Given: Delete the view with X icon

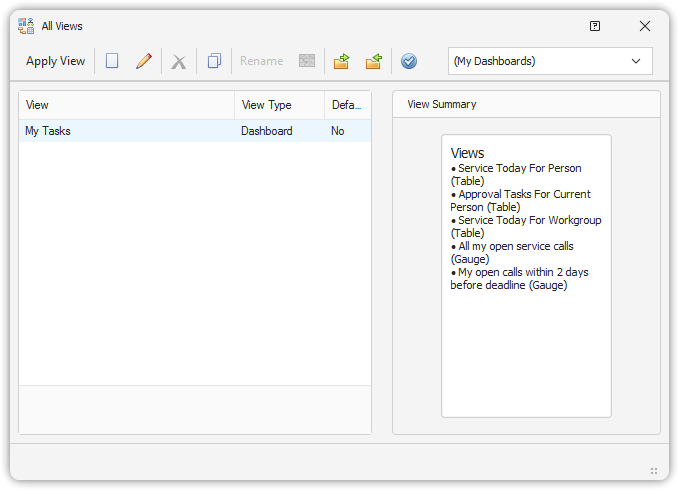Looking at the screenshot, I should tap(179, 61).
